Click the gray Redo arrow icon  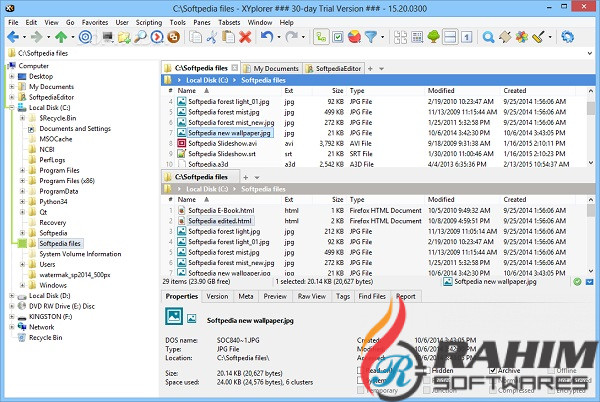point(291,37)
